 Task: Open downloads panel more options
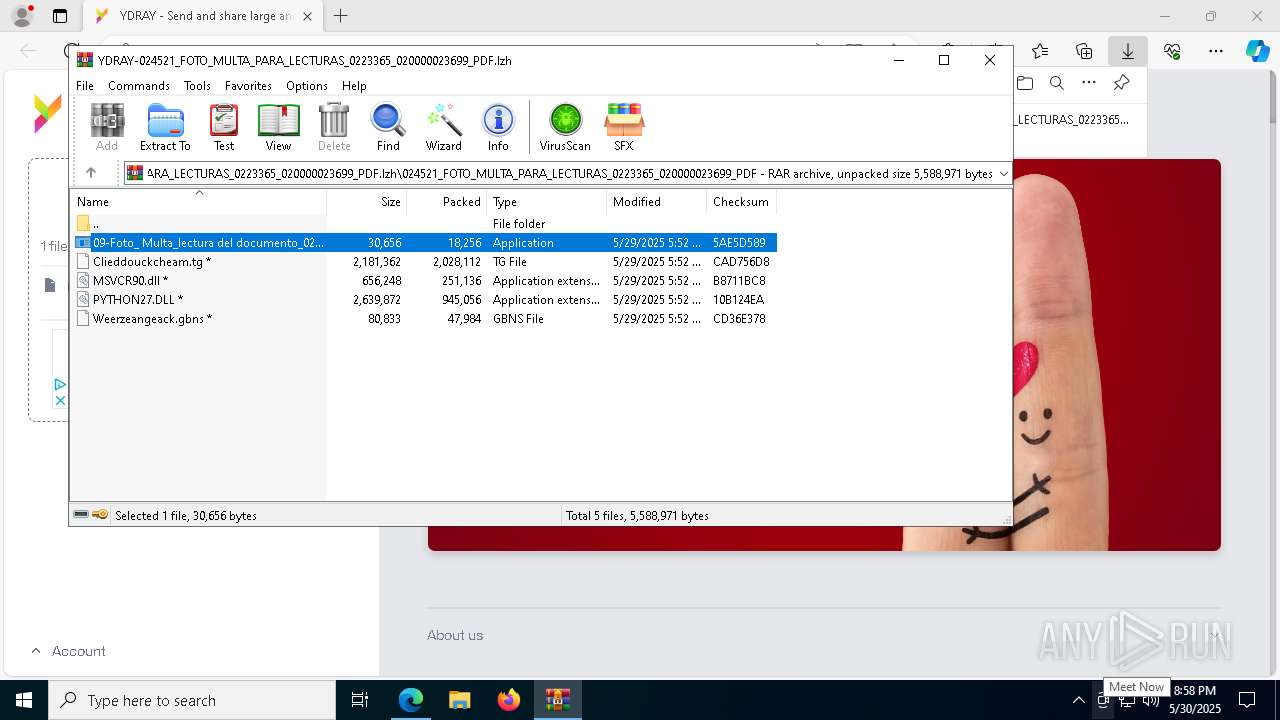pyautogui.click(x=1089, y=83)
